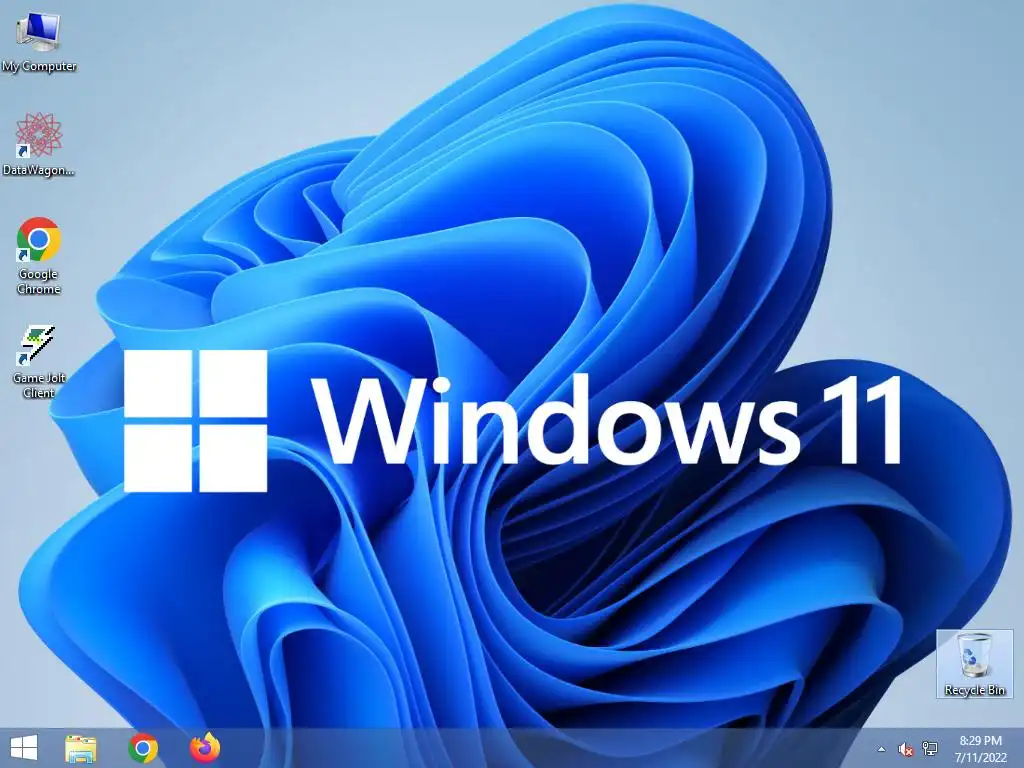This screenshot has width=1024, height=768.
Task: Select the Recycle Bin icon
Action: (974, 664)
